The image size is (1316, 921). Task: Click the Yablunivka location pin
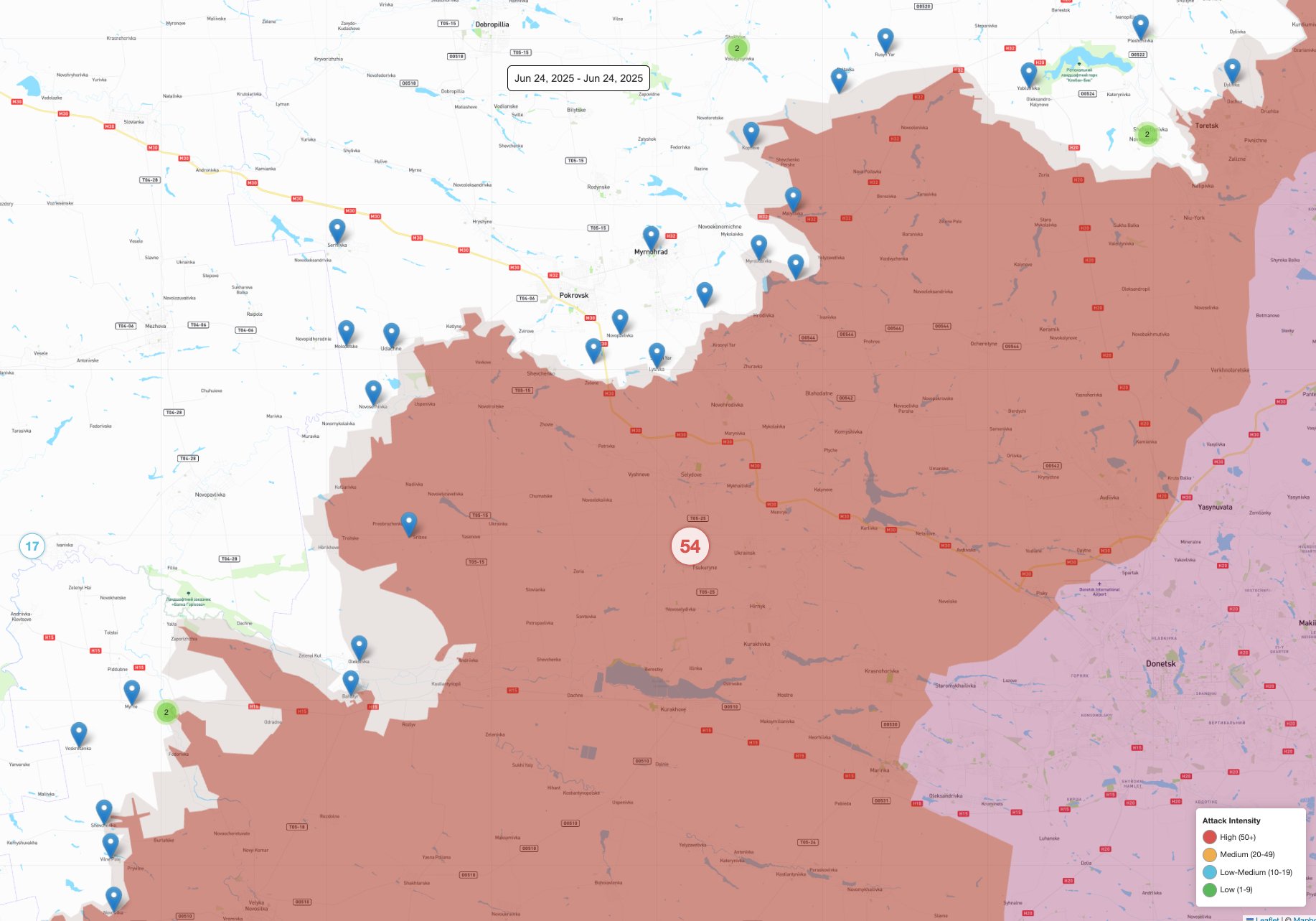tap(1029, 75)
